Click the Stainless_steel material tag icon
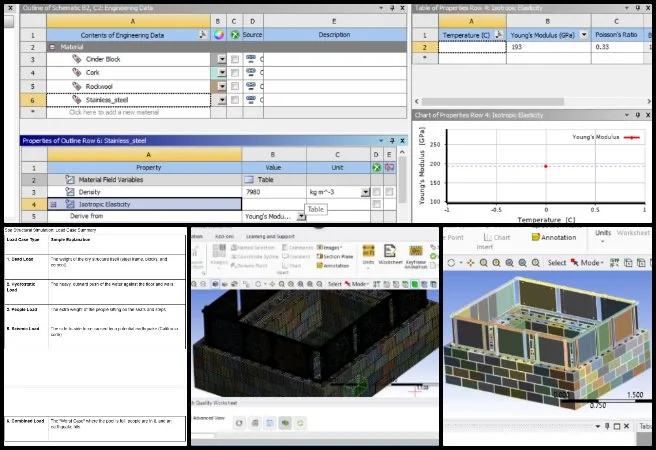The image size is (656, 450). (x=77, y=100)
